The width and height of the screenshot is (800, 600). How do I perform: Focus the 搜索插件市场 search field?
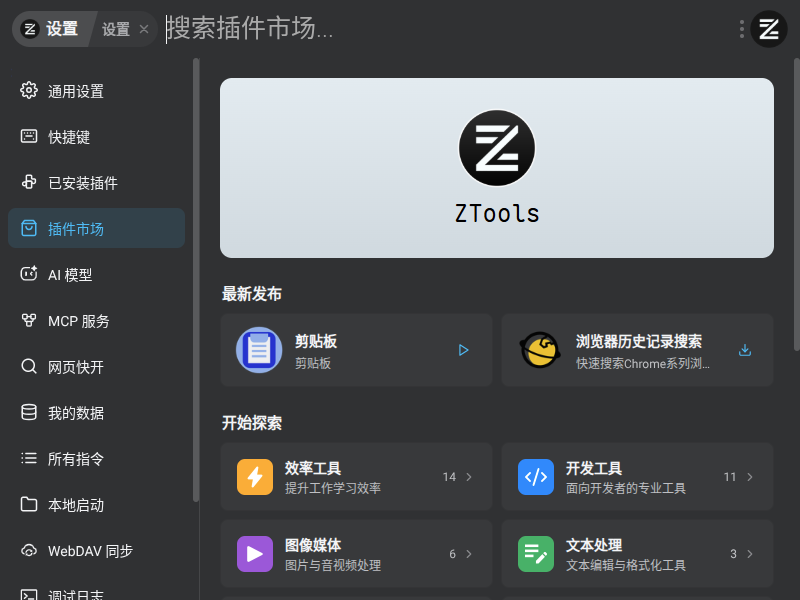444,29
